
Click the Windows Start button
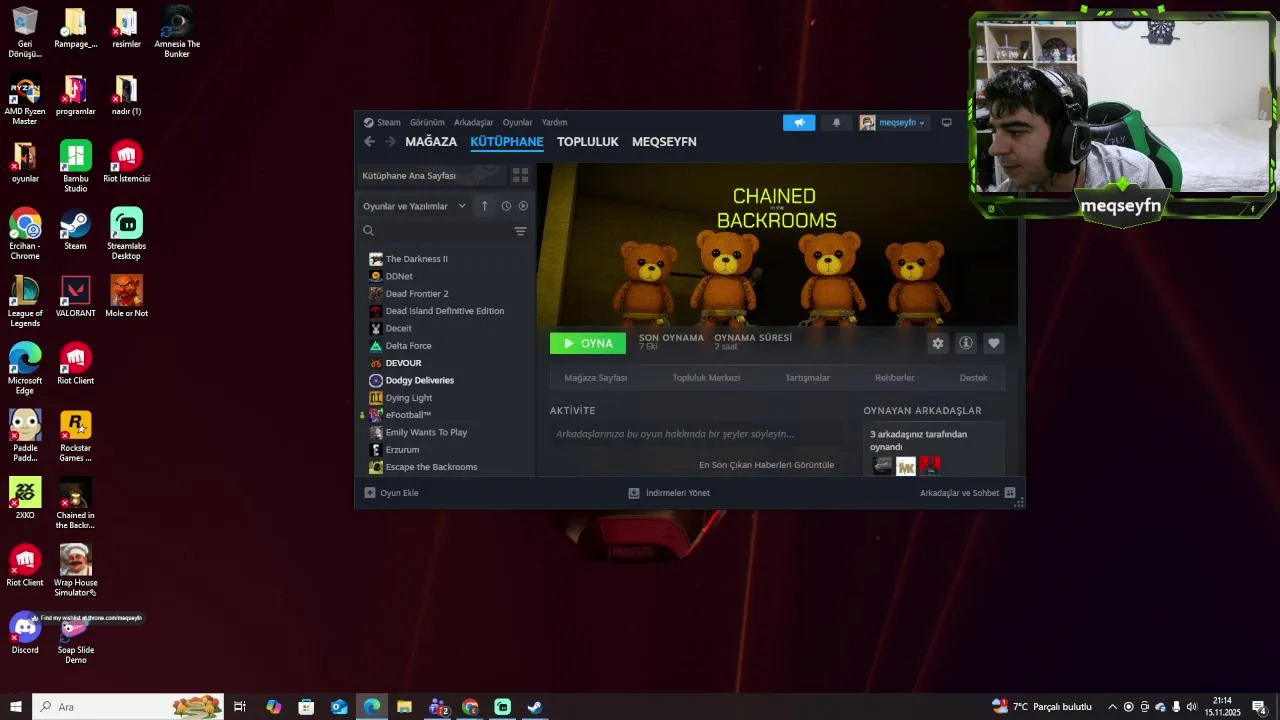16,707
